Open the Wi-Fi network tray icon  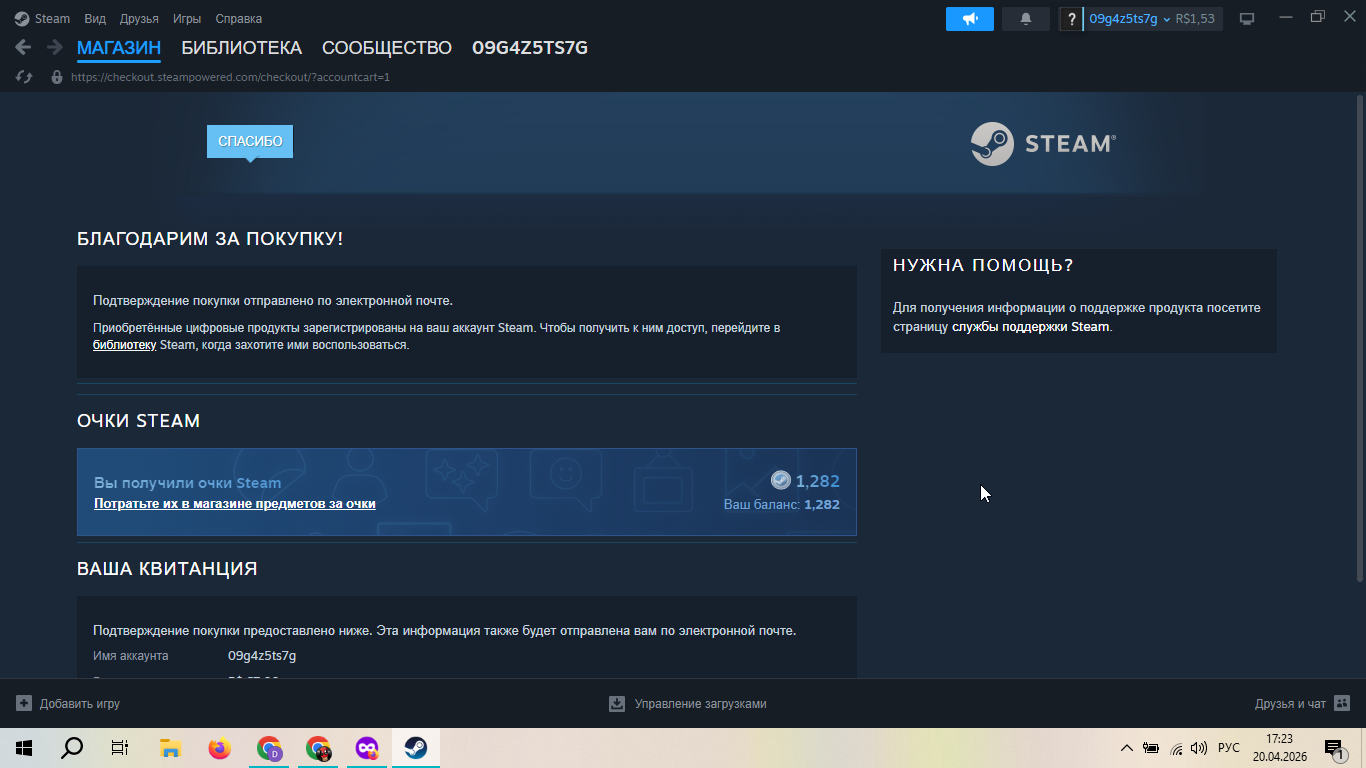tap(1176, 748)
